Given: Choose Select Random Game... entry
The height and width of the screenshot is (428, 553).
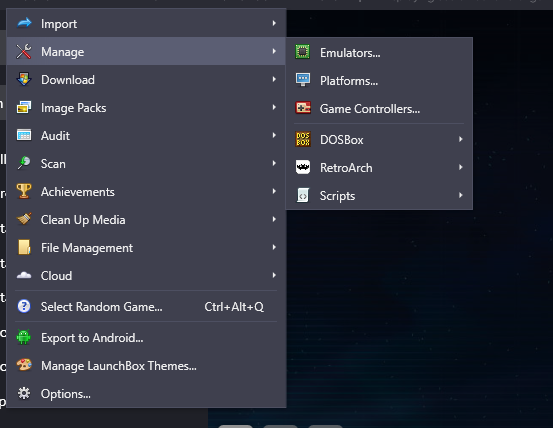Looking at the screenshot, I should coord(146,306).
